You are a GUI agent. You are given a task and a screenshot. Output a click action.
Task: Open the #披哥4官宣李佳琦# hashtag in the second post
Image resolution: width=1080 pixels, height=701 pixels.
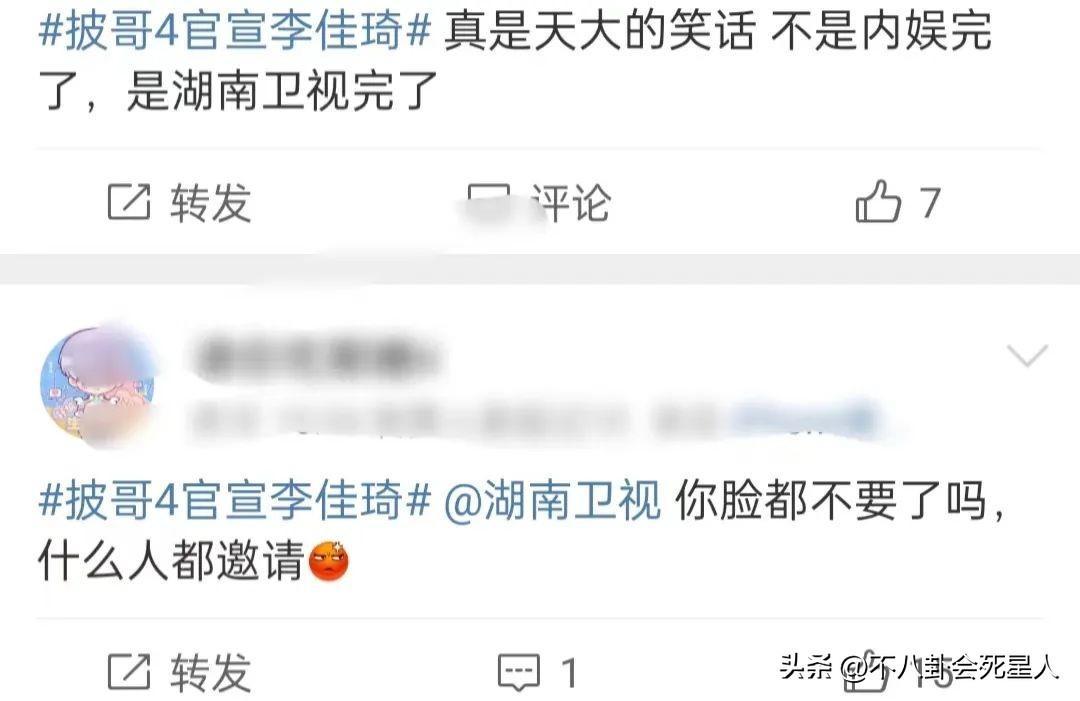coord(235,500)
